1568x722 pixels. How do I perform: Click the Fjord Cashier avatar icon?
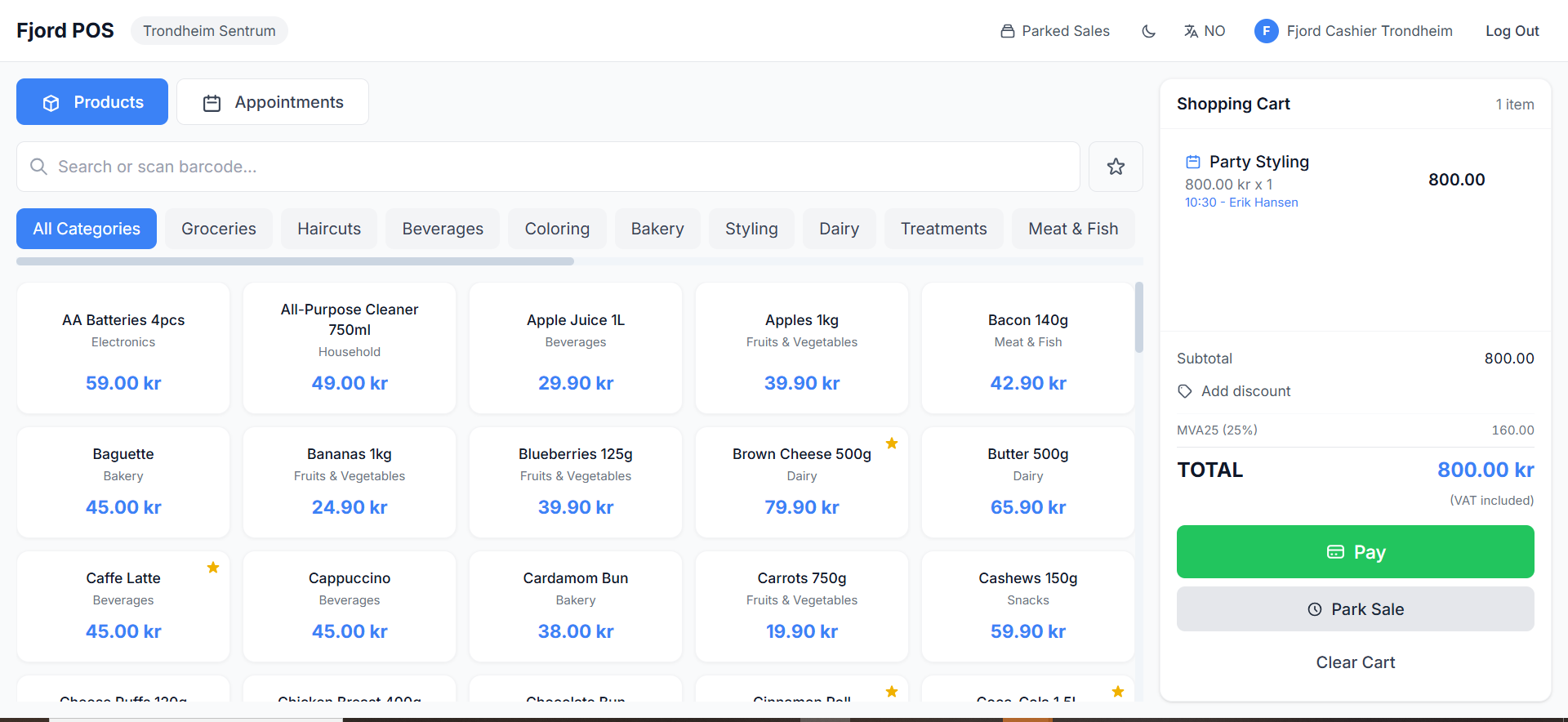pyautogui.click(x=1266, y=31)
